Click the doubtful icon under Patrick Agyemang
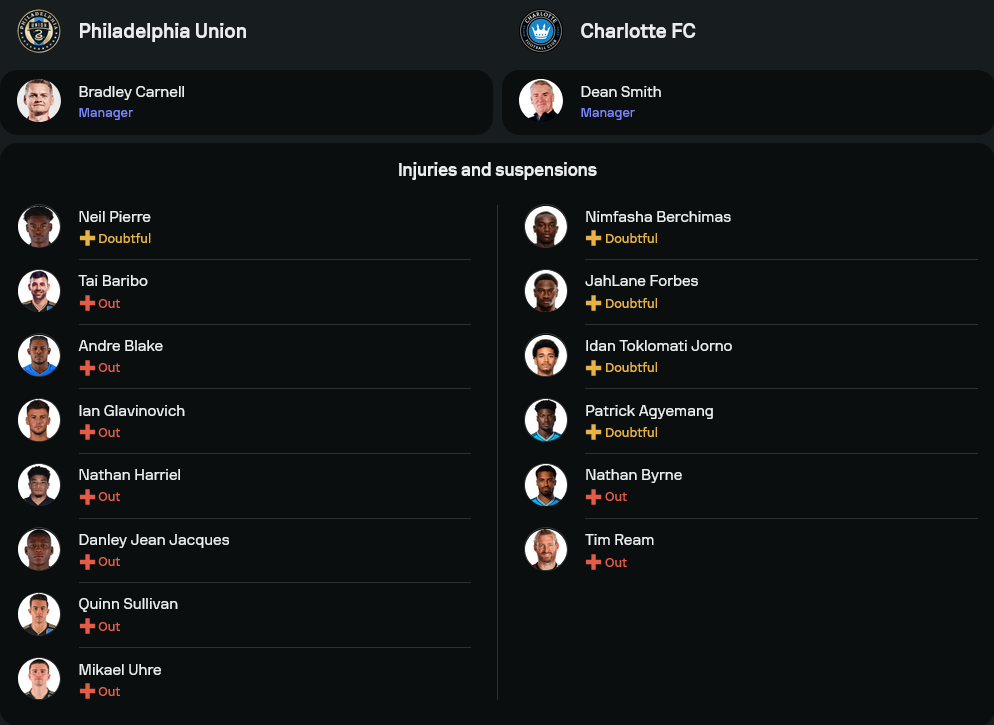 click(593, 432)
